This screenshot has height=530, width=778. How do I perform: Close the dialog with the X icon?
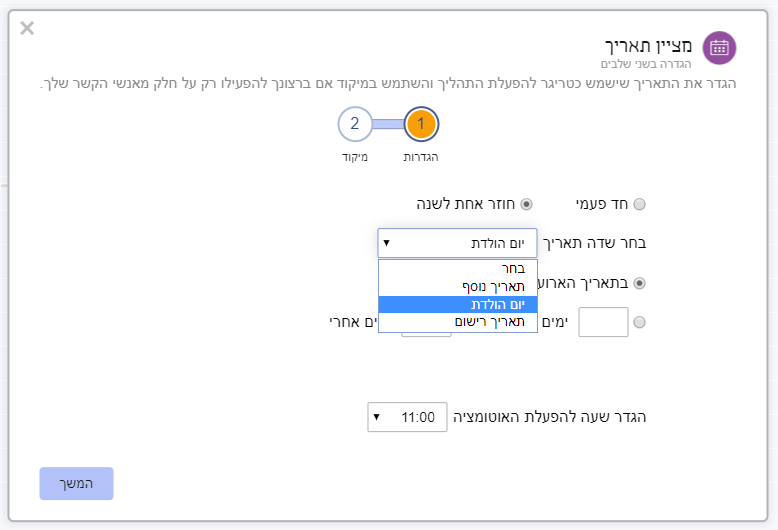point(27,28)
